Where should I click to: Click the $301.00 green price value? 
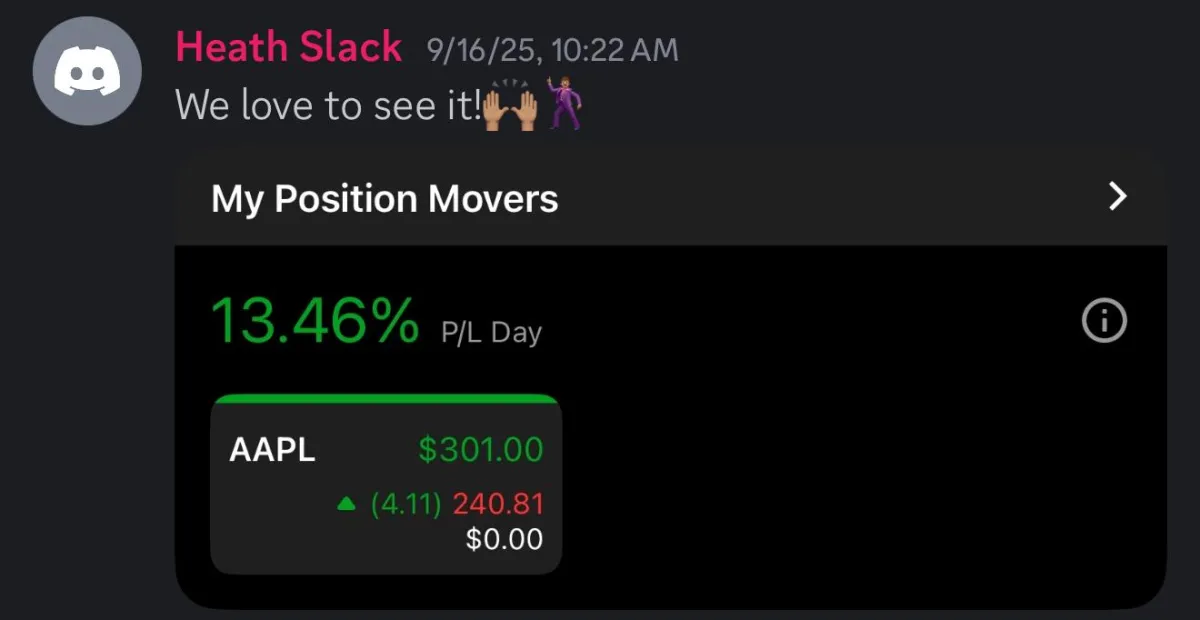click(x=481, y=450)
